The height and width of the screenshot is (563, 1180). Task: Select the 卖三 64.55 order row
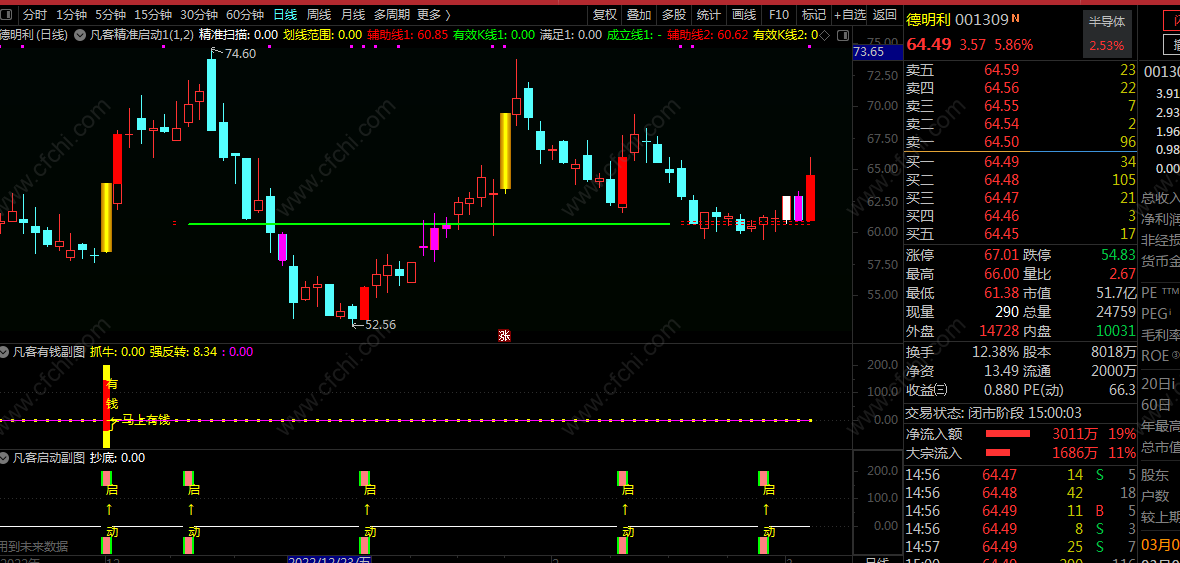[x=1020, y=106]
